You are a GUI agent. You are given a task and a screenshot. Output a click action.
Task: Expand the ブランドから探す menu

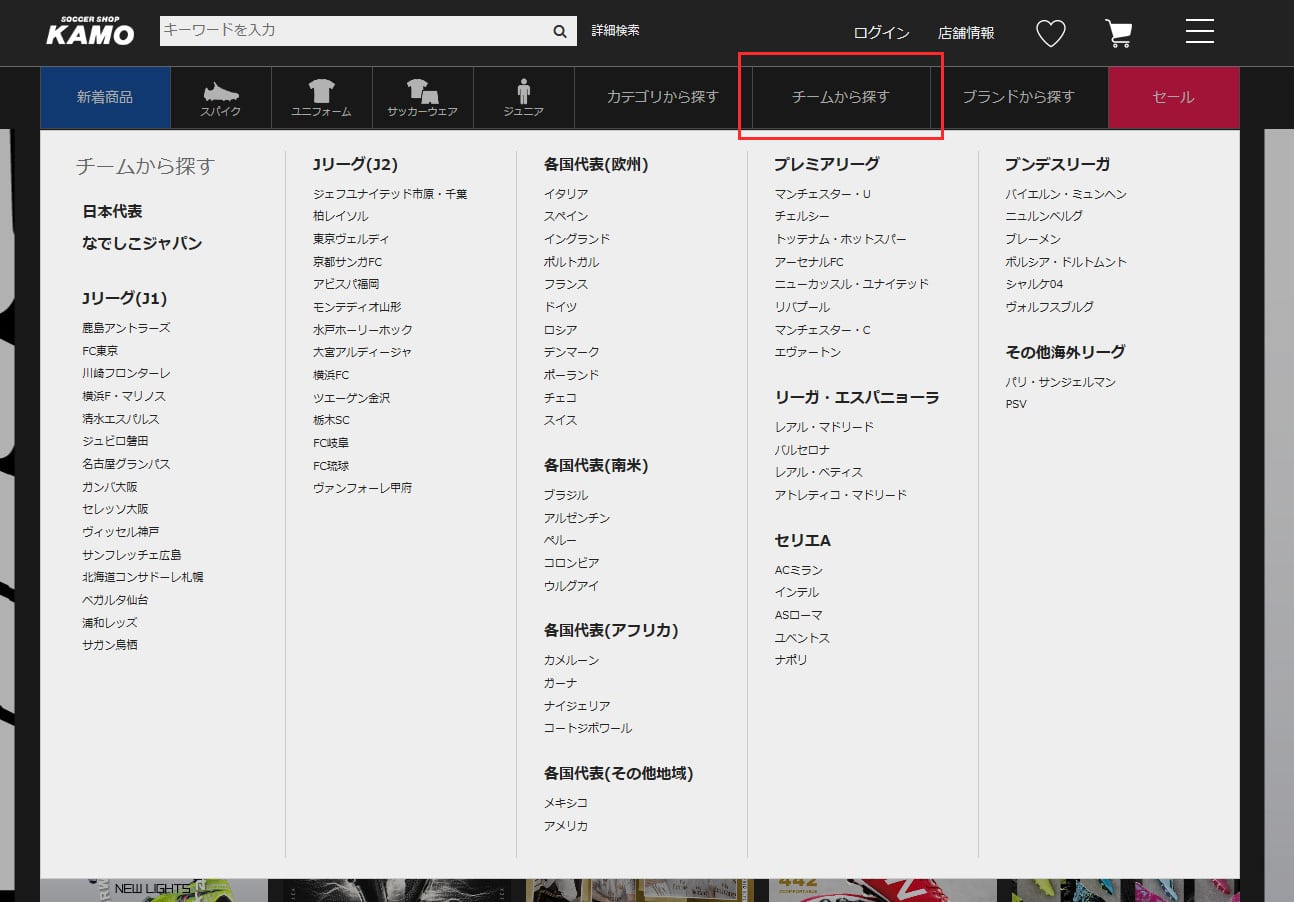tap(1018, 97)
